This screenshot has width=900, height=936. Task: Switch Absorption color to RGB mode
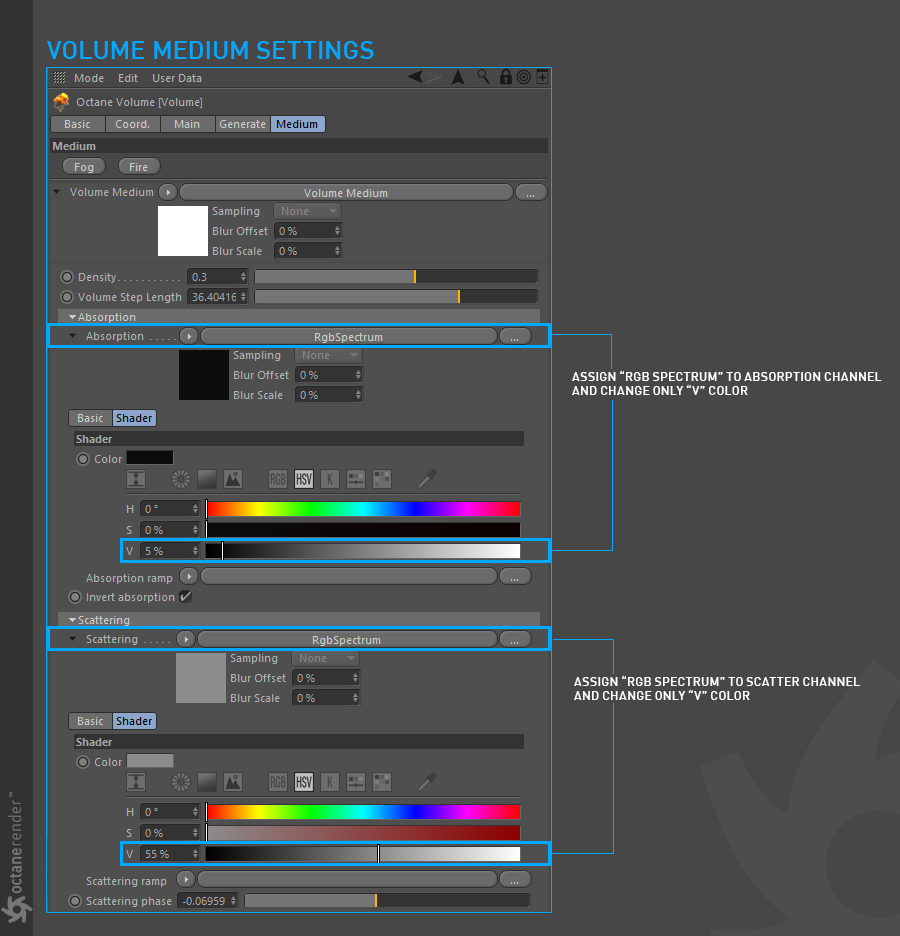tap(278, 479)
